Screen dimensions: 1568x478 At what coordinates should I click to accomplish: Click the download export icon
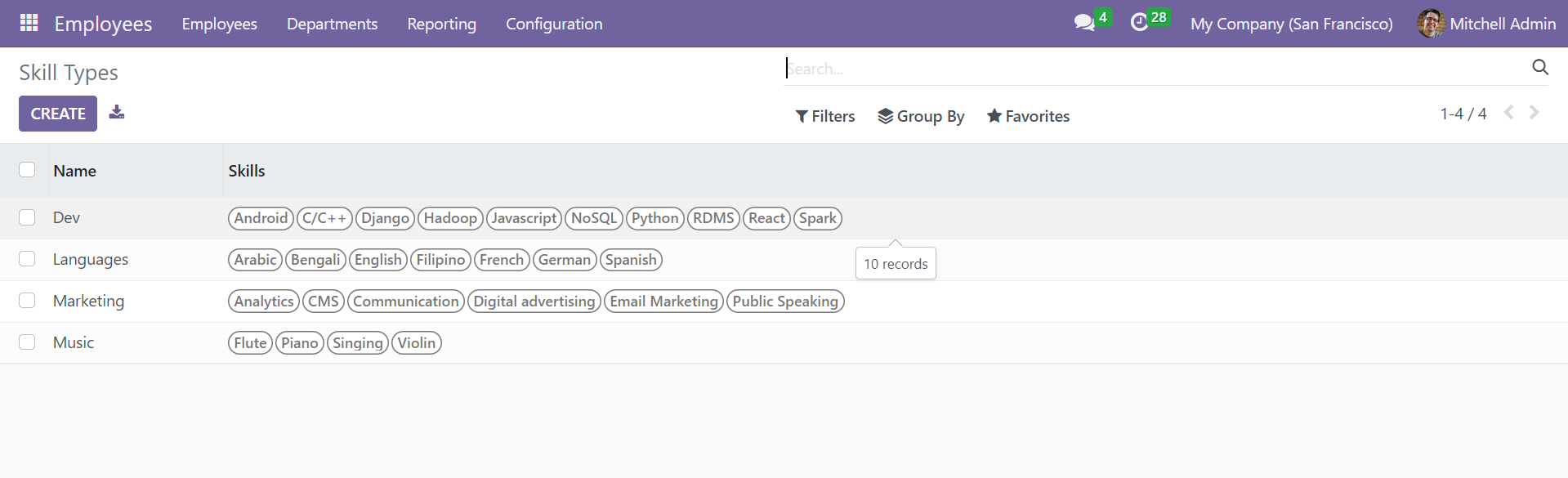pyautogui.click(x=117, y=112)
